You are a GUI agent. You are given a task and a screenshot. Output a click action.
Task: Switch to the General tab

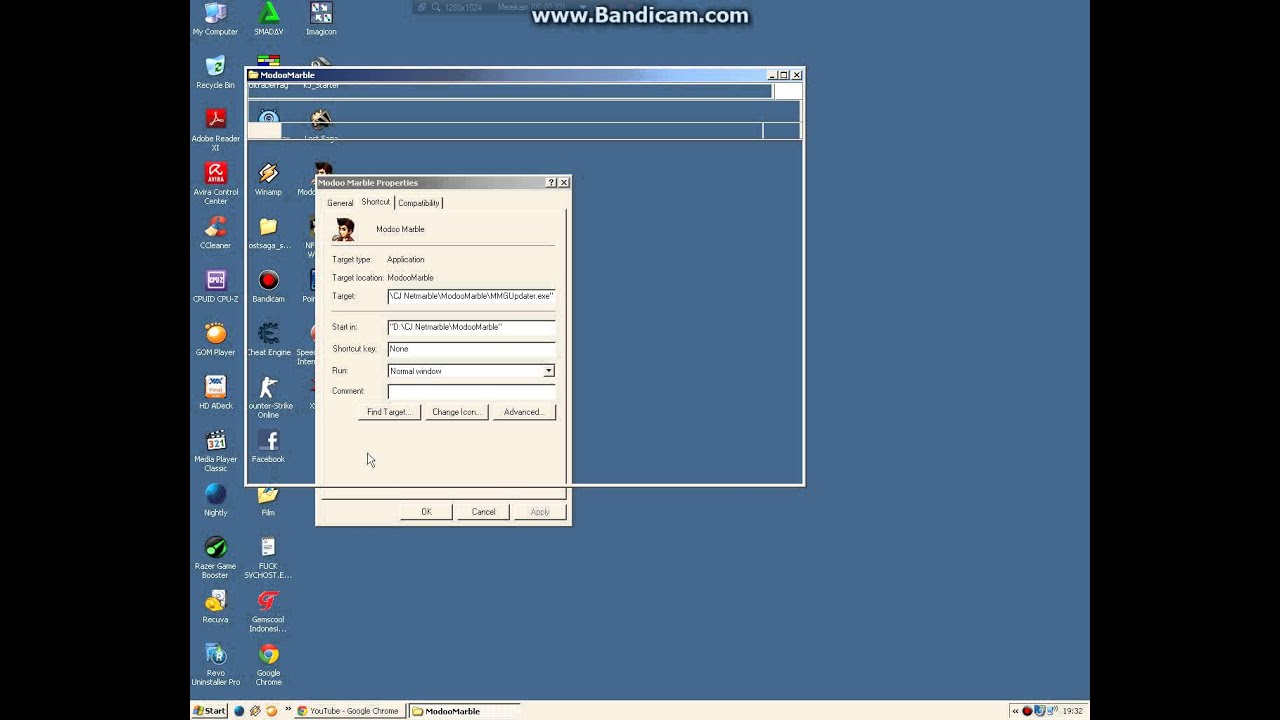(x=340, y=203)
